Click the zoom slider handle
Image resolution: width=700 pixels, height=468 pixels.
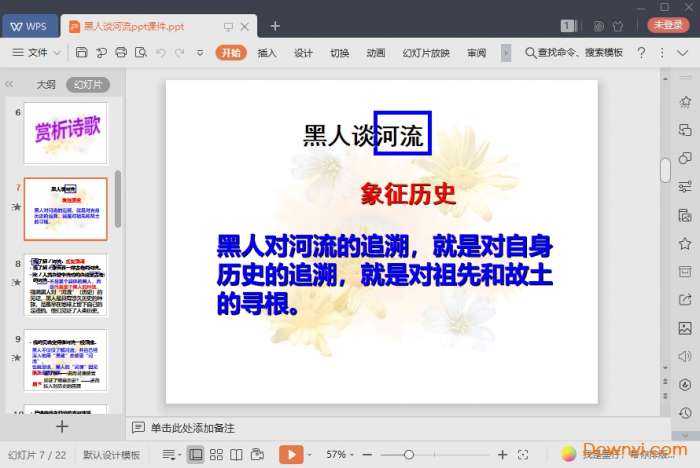[x=408, y=455]
